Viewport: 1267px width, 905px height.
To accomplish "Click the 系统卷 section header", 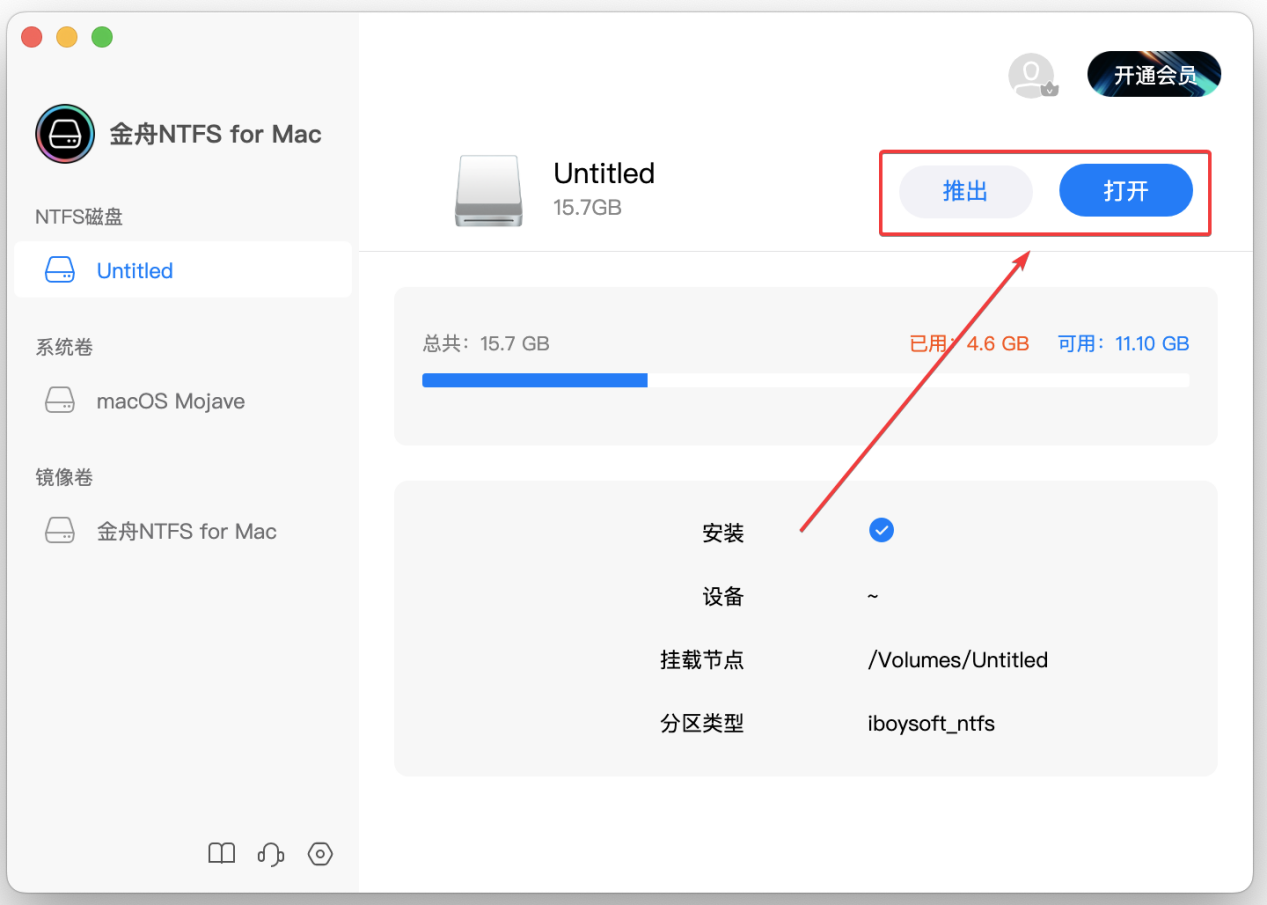I will pos(64,347).
